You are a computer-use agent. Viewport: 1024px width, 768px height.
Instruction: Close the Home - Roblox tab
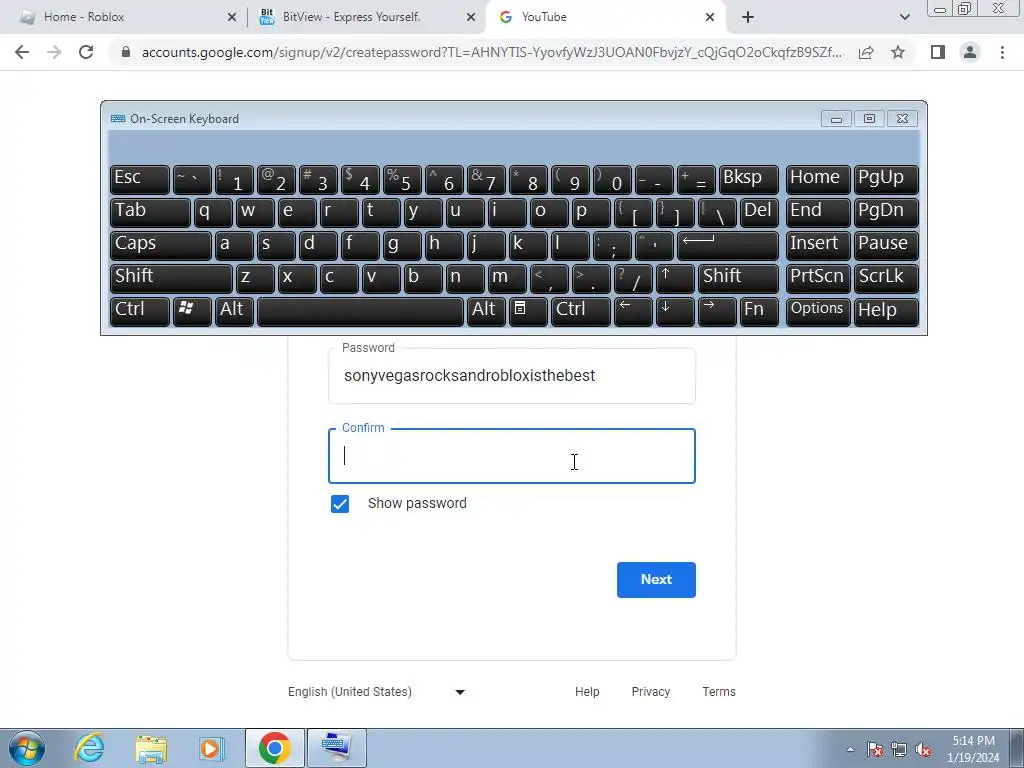click(232, 17)
